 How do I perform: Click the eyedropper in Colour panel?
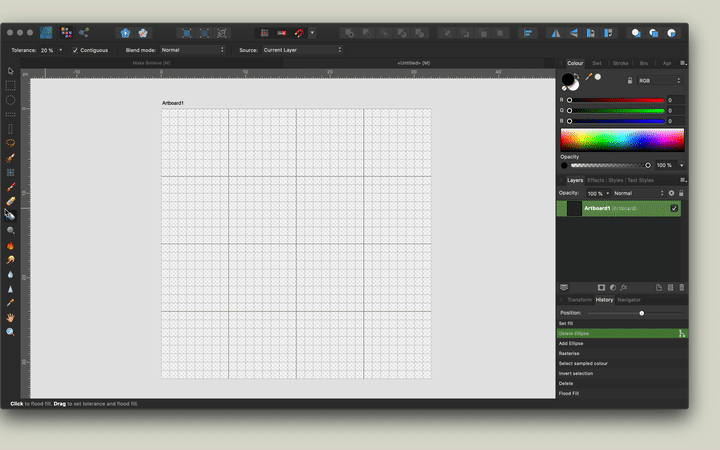pyautogui.click(x=588, y=77)
